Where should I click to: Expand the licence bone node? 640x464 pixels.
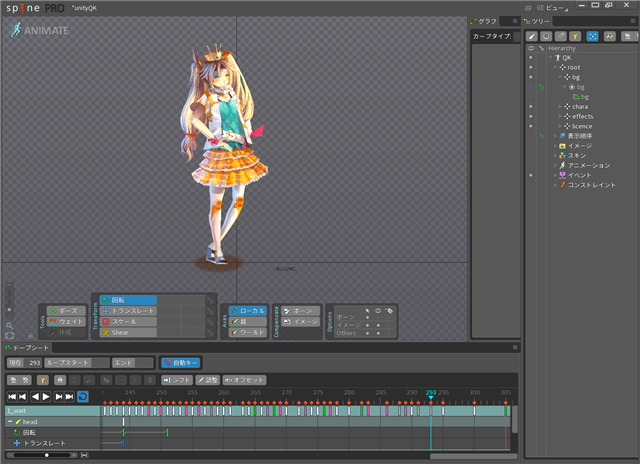point(560,126)
